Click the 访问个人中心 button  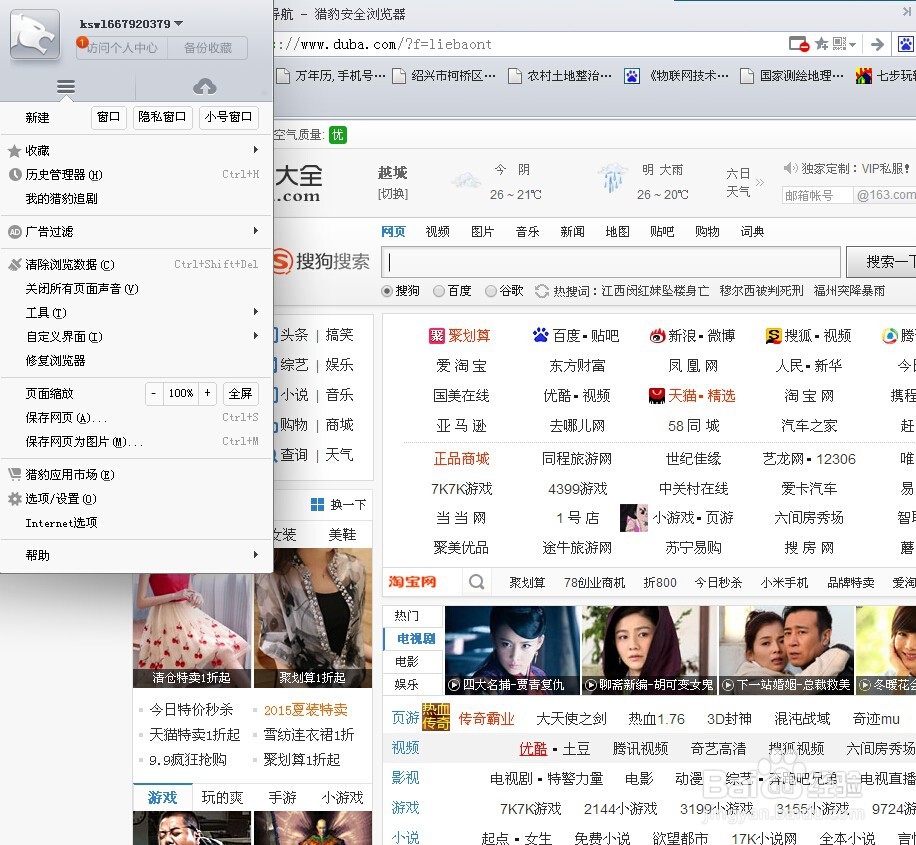[x=122, y=48]
